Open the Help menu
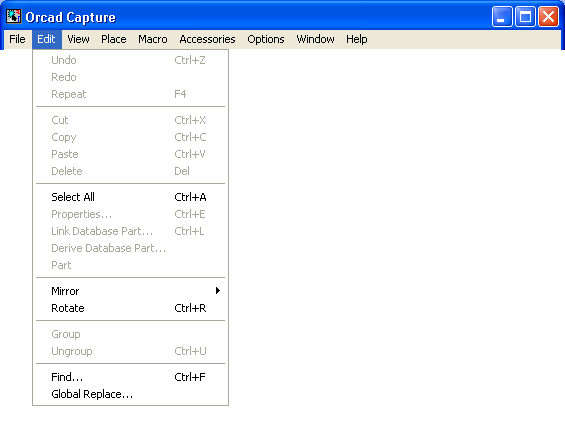Viewport: 565px width, 433px height. tap(357, 39)
